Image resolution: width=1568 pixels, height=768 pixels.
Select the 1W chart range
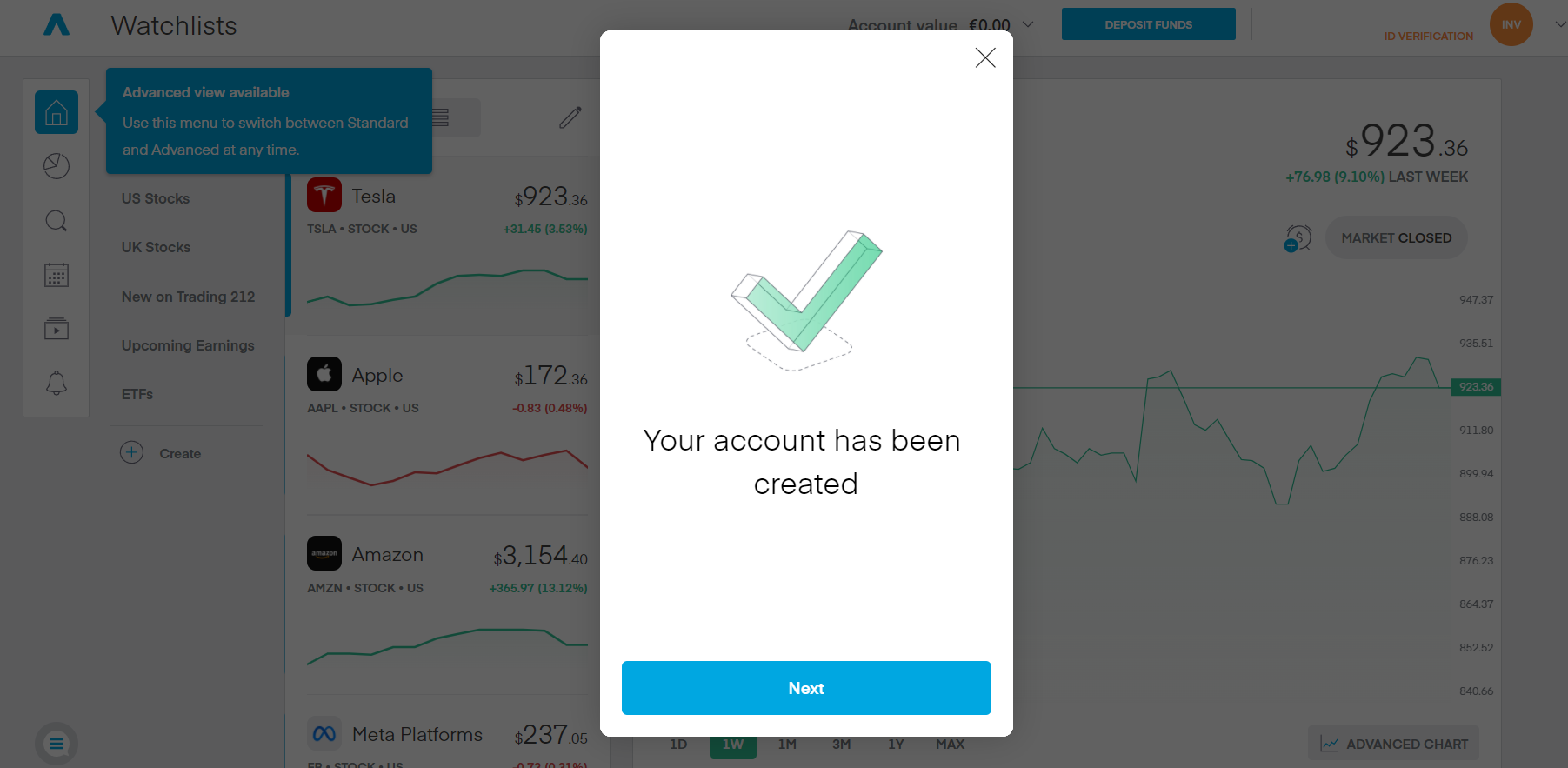click(x=732, y=745)
